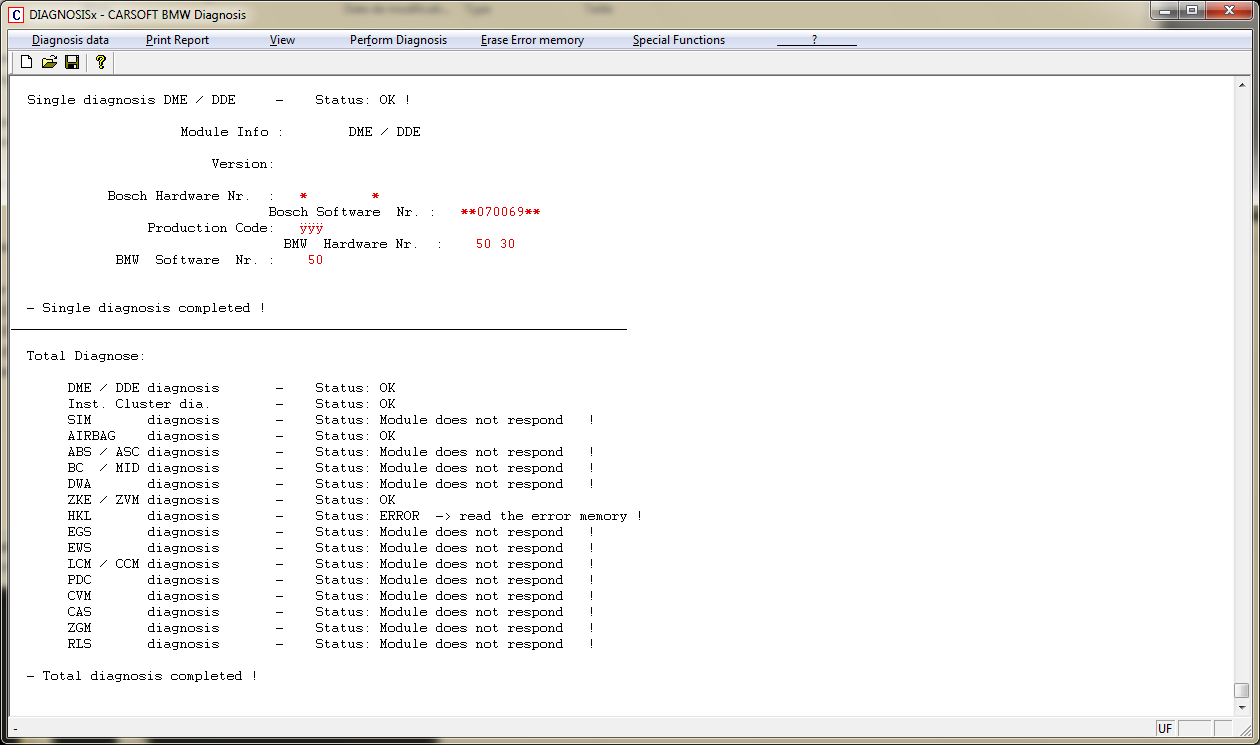The image size is (1260, 745).
Task: Click the ABS / ASC diagnosis row
Action: pyautogui.click(x=331, y=452)
